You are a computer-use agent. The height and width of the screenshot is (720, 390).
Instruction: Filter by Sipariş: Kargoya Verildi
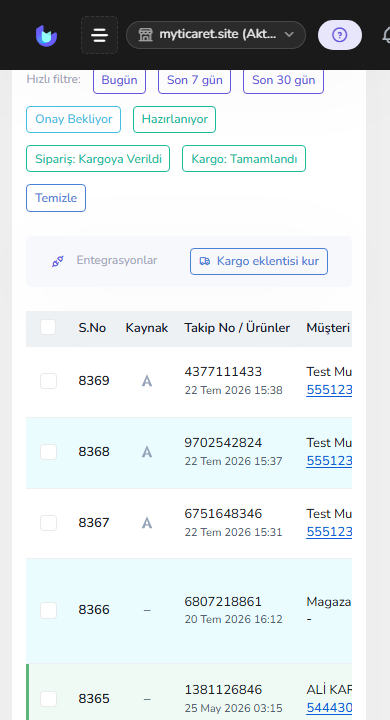(98, 159)
